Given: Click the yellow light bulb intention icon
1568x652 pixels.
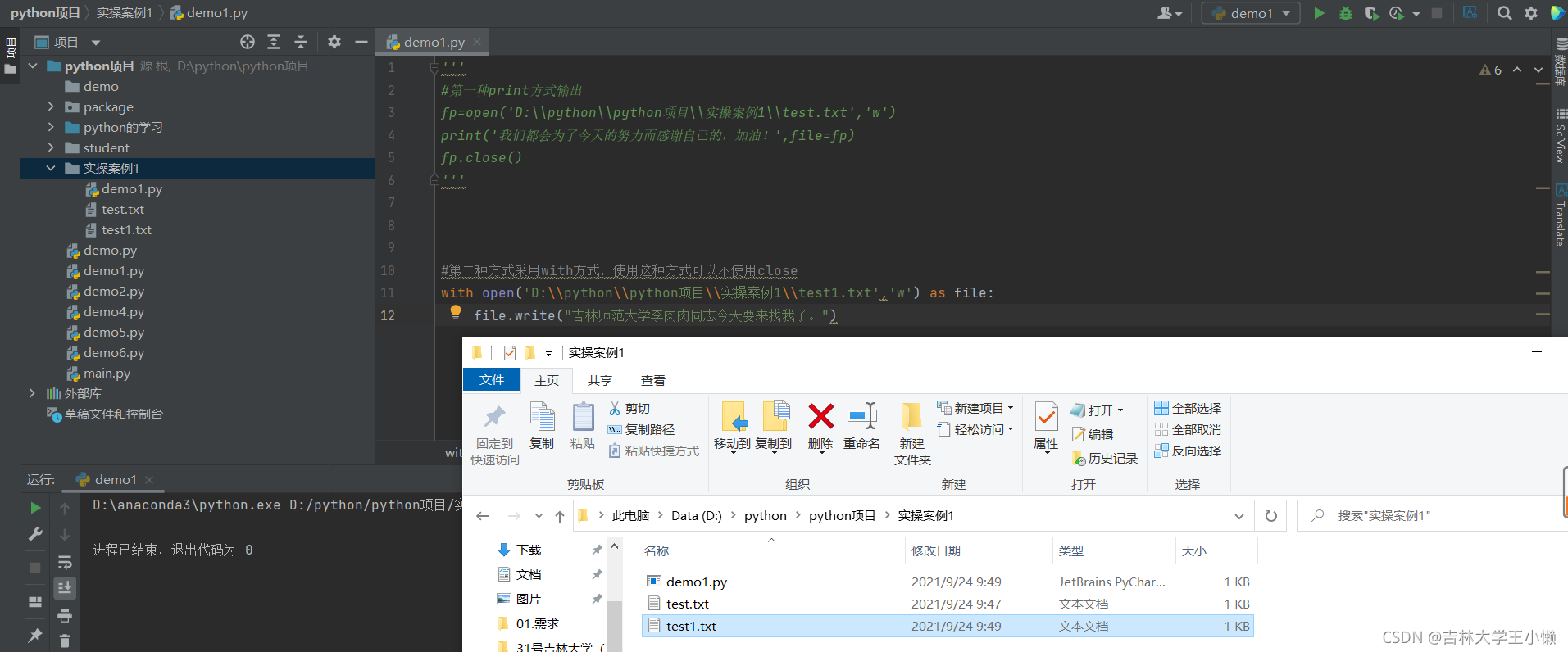Looking at the screenshot, I should (x=456, y=312).
